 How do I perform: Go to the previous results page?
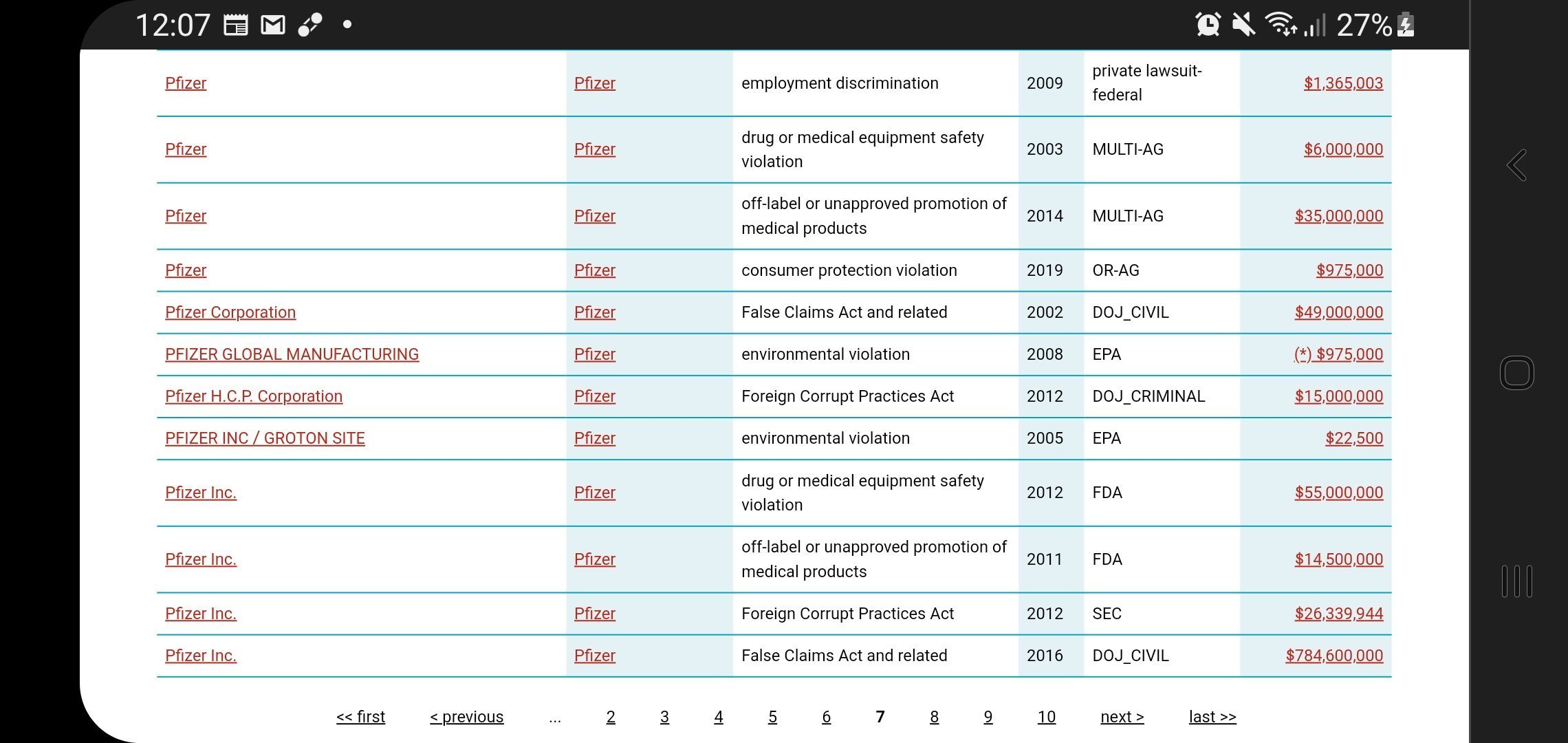[467, 717]
